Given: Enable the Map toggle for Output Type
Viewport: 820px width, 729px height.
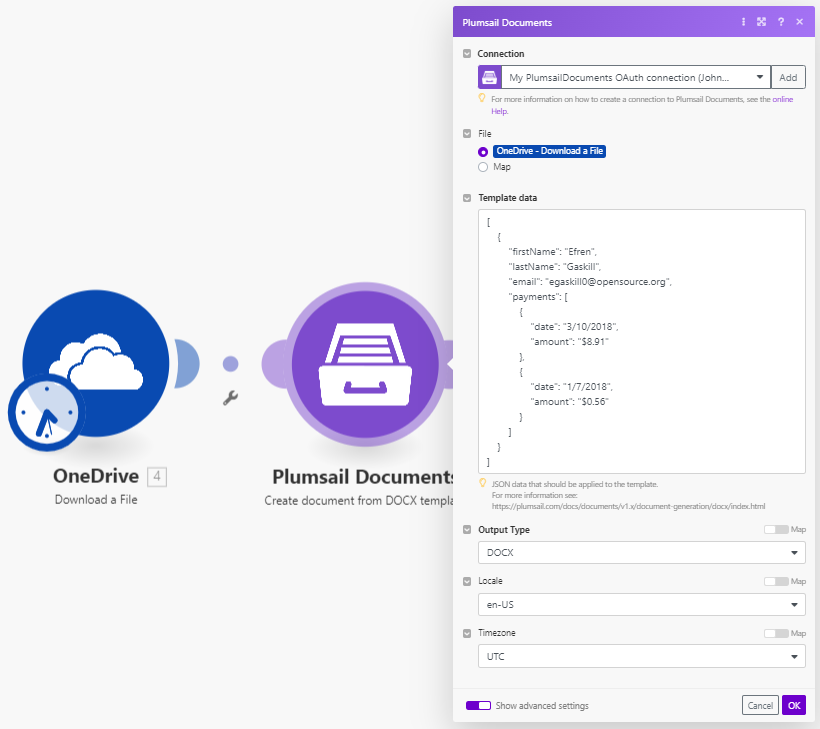Looking at the screenshot, I should pyautogui.click(x=776, y=529).
